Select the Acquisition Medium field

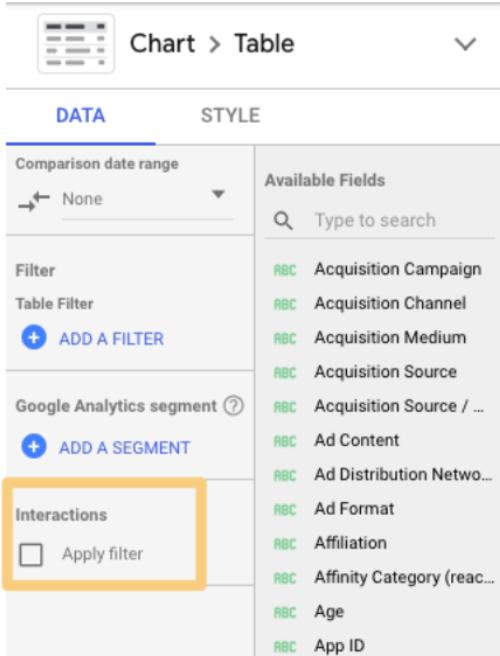390,338
